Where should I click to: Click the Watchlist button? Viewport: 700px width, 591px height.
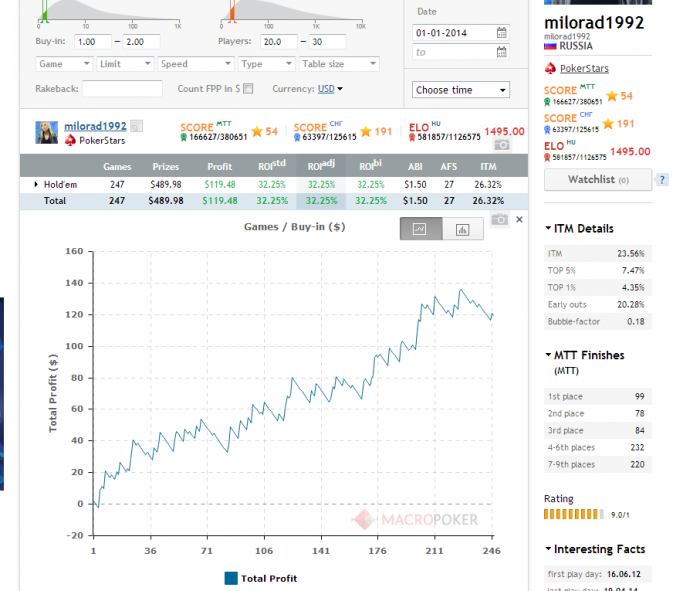tap(598, 179)
